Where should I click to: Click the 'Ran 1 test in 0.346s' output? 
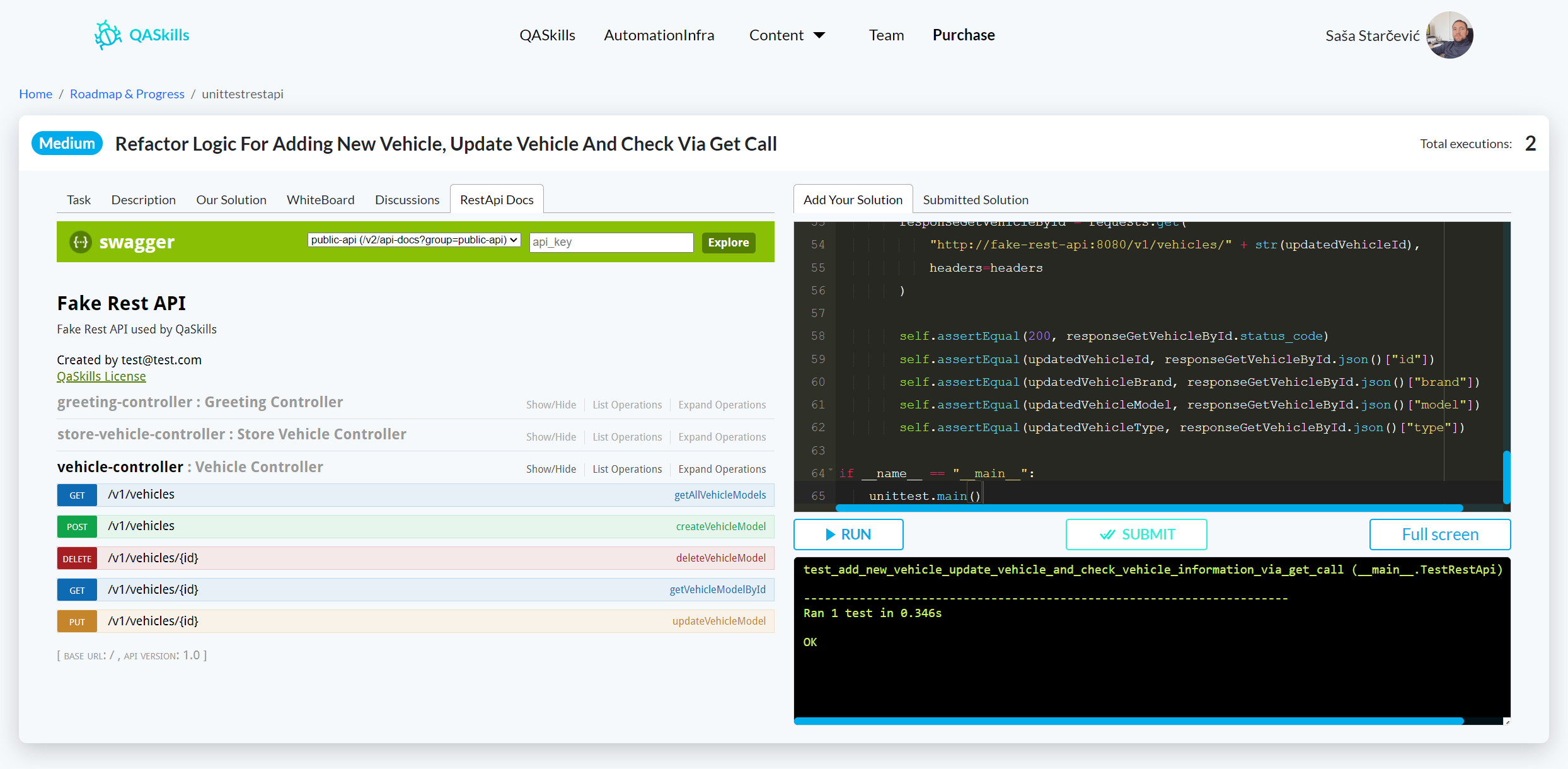click(x=872, y=613)
